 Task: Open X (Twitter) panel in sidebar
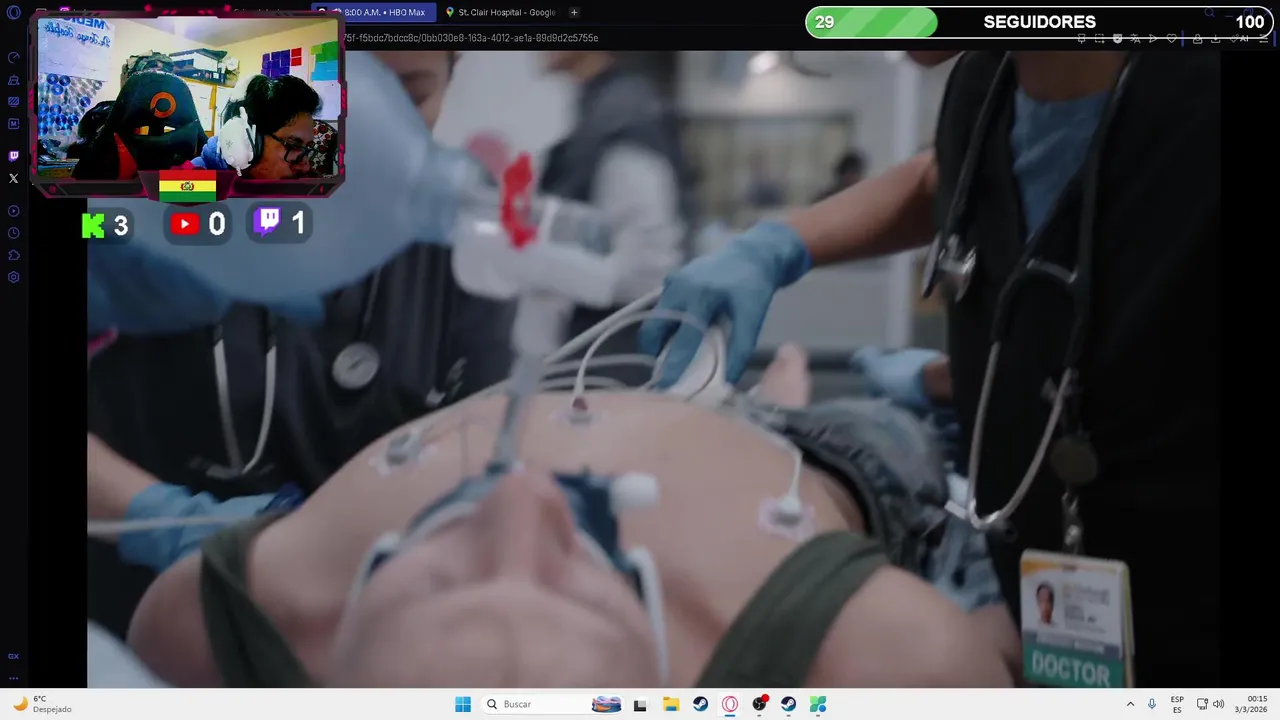point(13,179)
